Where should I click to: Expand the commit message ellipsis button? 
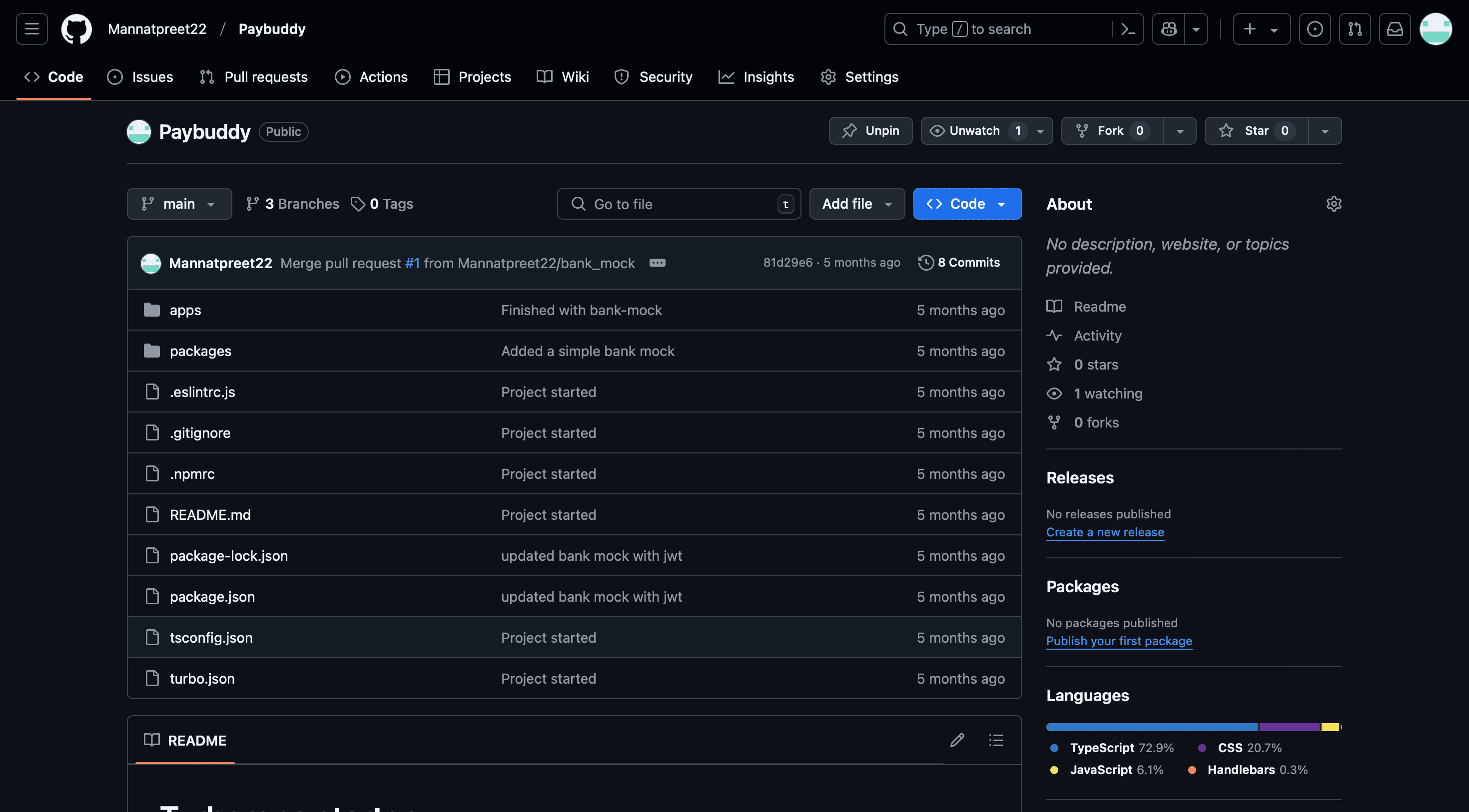(657, 263)
